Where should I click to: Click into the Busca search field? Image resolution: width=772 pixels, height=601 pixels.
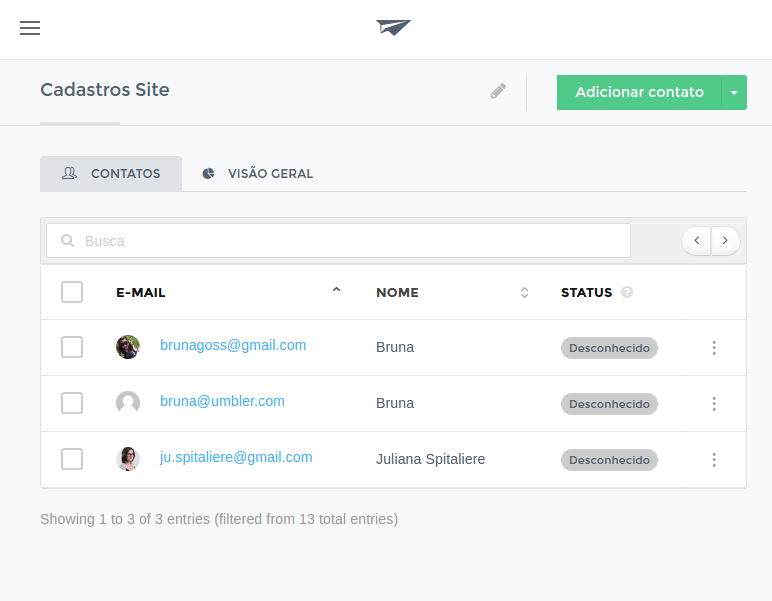338,241
